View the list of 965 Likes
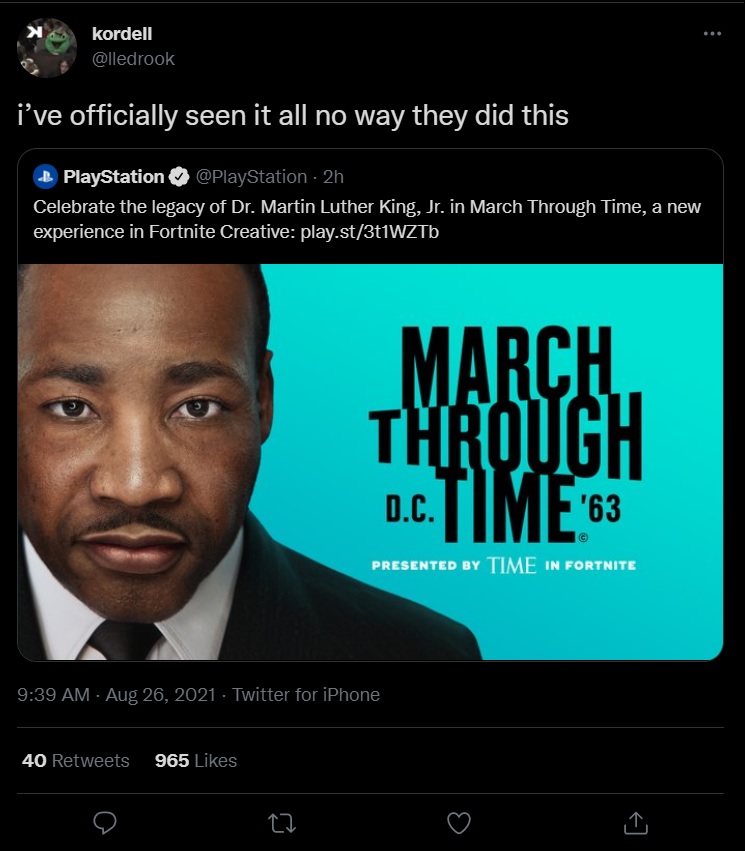Viewport: 745px width, 851px height. point(196,761)
